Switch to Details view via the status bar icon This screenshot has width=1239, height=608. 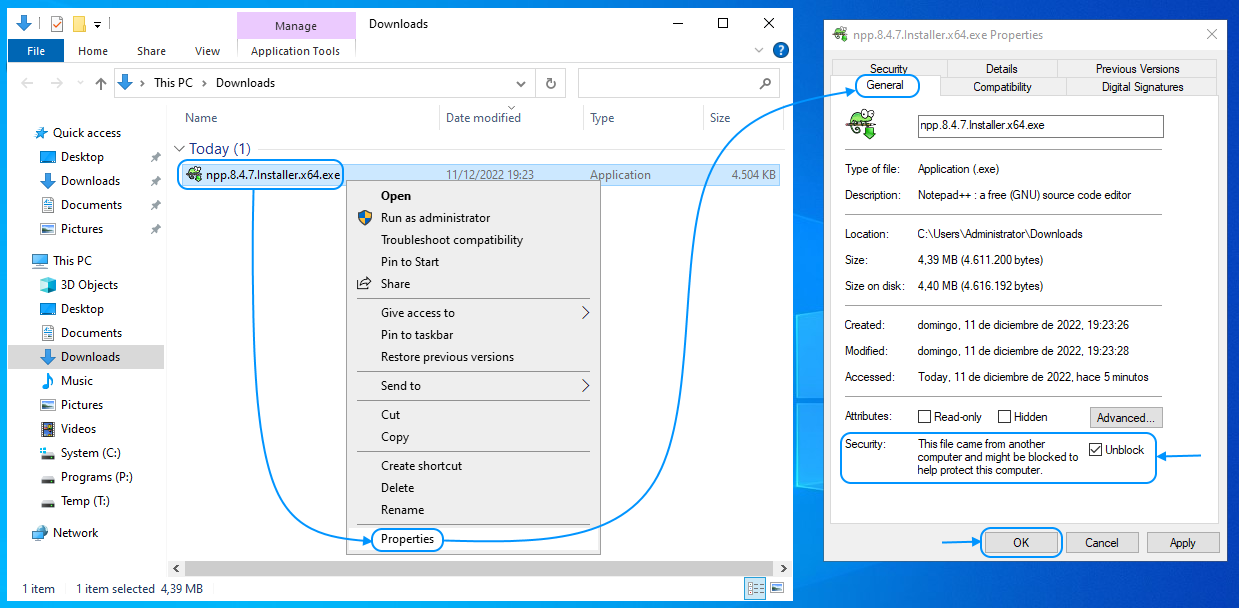(755, 589)
